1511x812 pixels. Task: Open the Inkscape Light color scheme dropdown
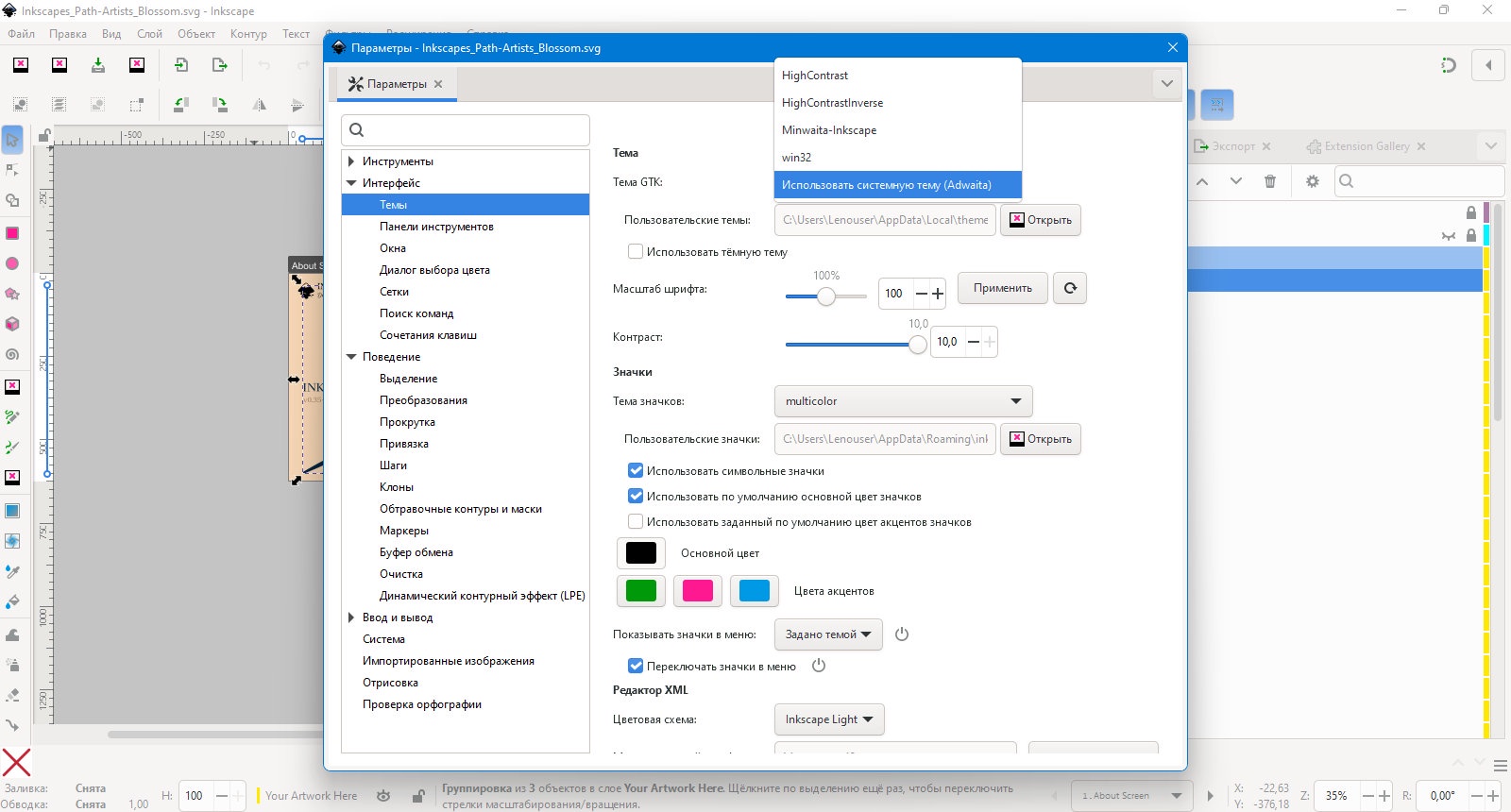pyautogui.click(x=829, y=719)
